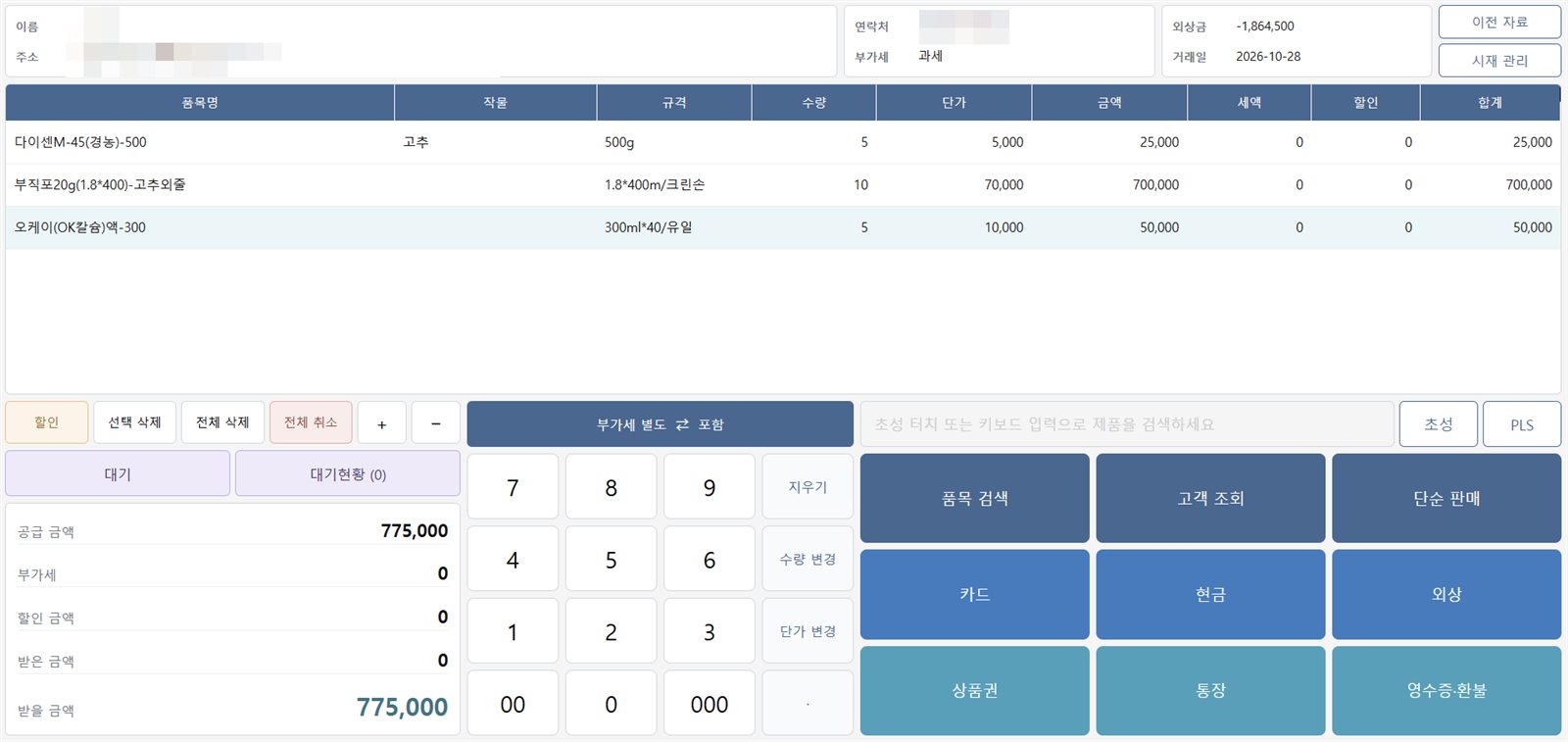The height and width of the screenshot is (742, 1568).
Task: Select the 부직포20g(1.8*400)-고추외줄 row
Action: [x=783, y=184]
